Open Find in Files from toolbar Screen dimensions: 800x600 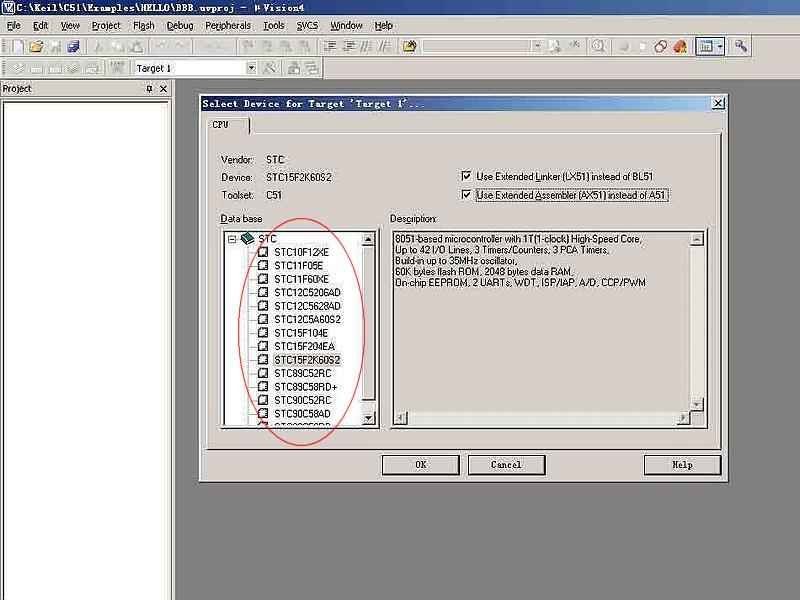pos(410,47)
